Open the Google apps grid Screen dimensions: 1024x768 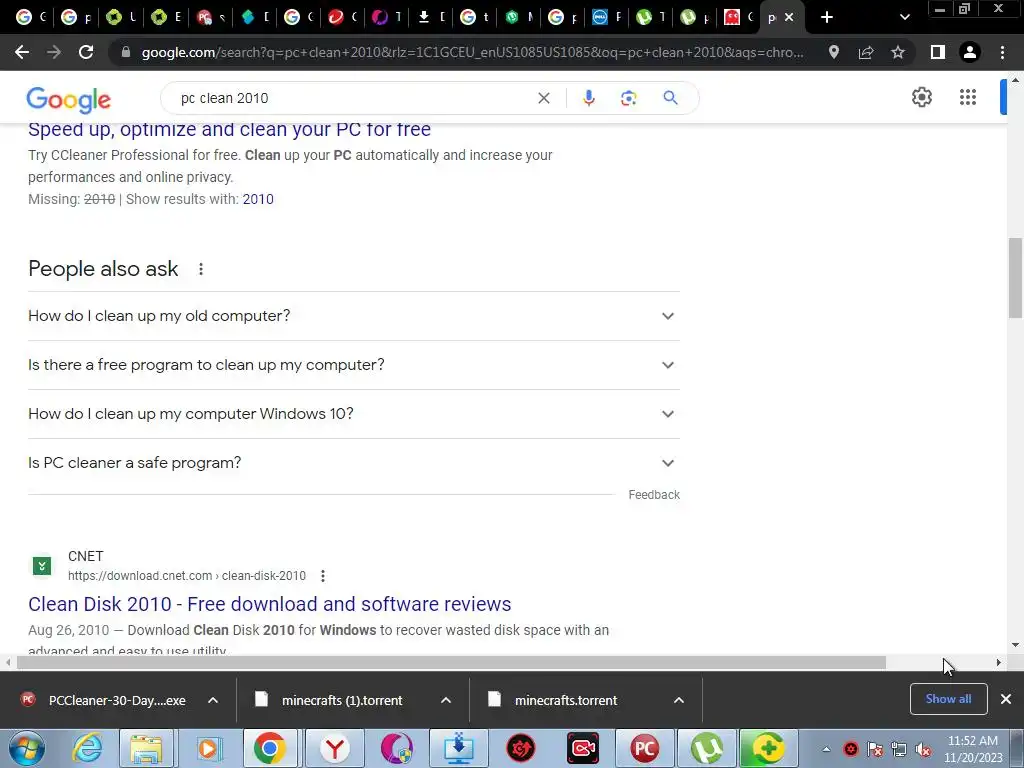pos(968,97)
